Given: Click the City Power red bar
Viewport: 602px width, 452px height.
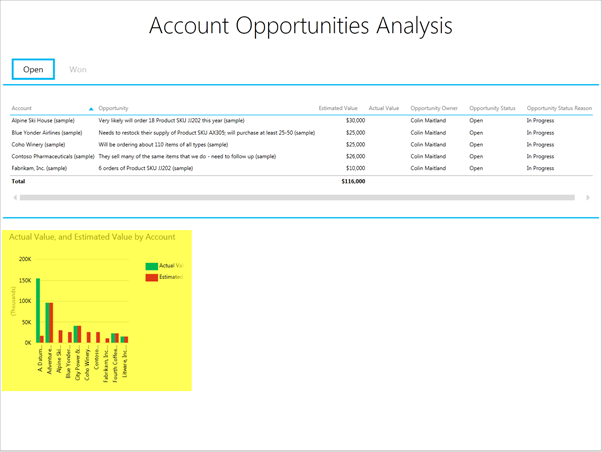Looking at the screenshot, I should pyautogui.click(x=78, y=334).
